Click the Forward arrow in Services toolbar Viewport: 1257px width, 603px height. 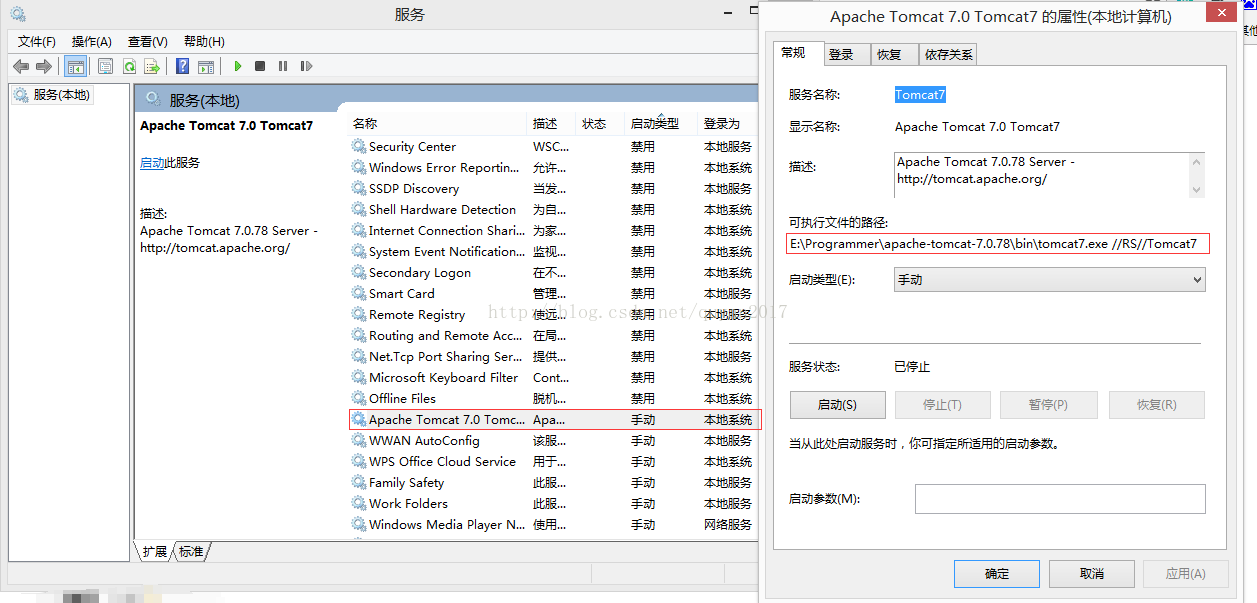tap(43, 66)
